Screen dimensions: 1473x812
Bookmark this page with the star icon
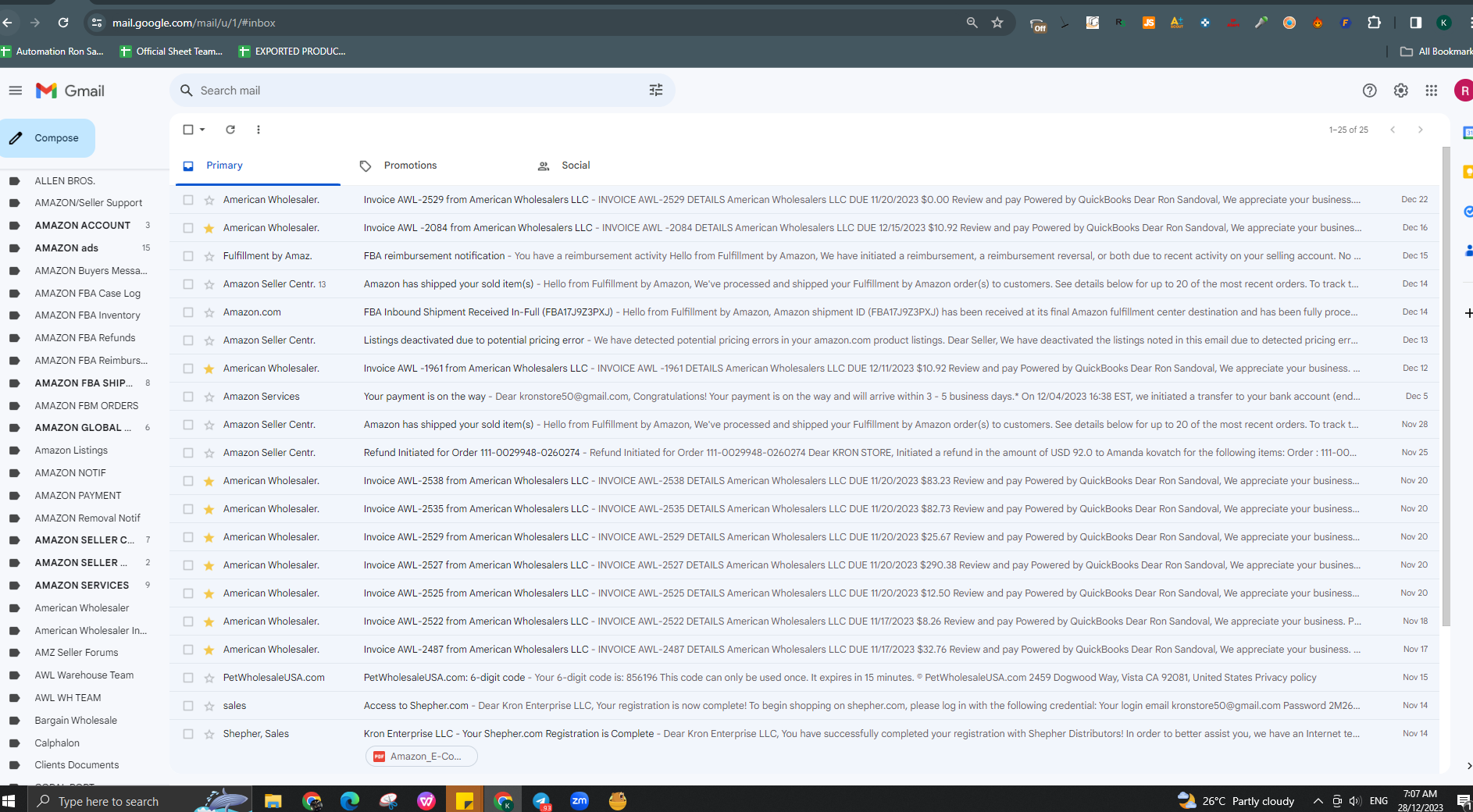997,23
